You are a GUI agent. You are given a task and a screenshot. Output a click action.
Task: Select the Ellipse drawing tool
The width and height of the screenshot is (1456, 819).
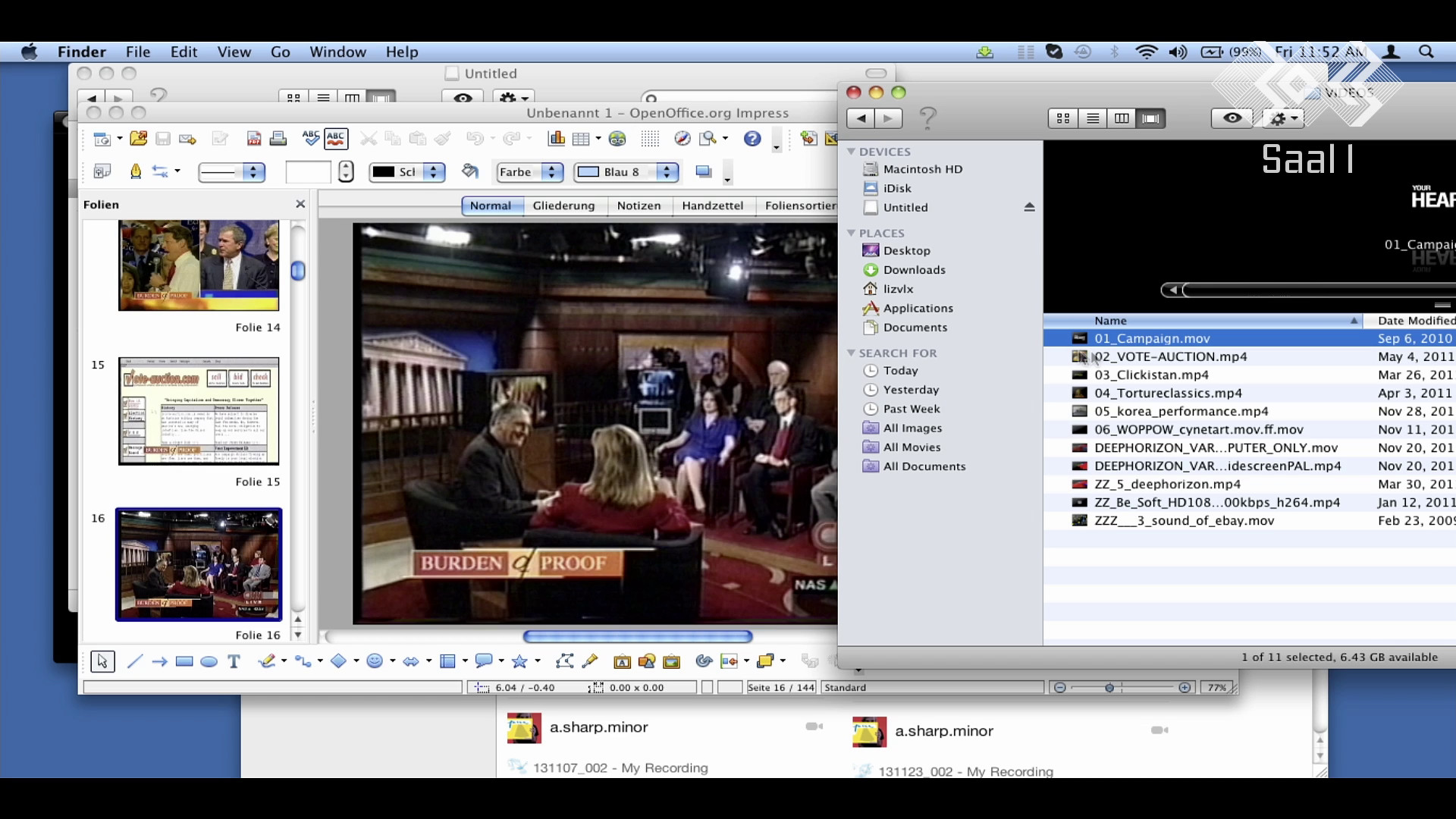pos(209,661)
